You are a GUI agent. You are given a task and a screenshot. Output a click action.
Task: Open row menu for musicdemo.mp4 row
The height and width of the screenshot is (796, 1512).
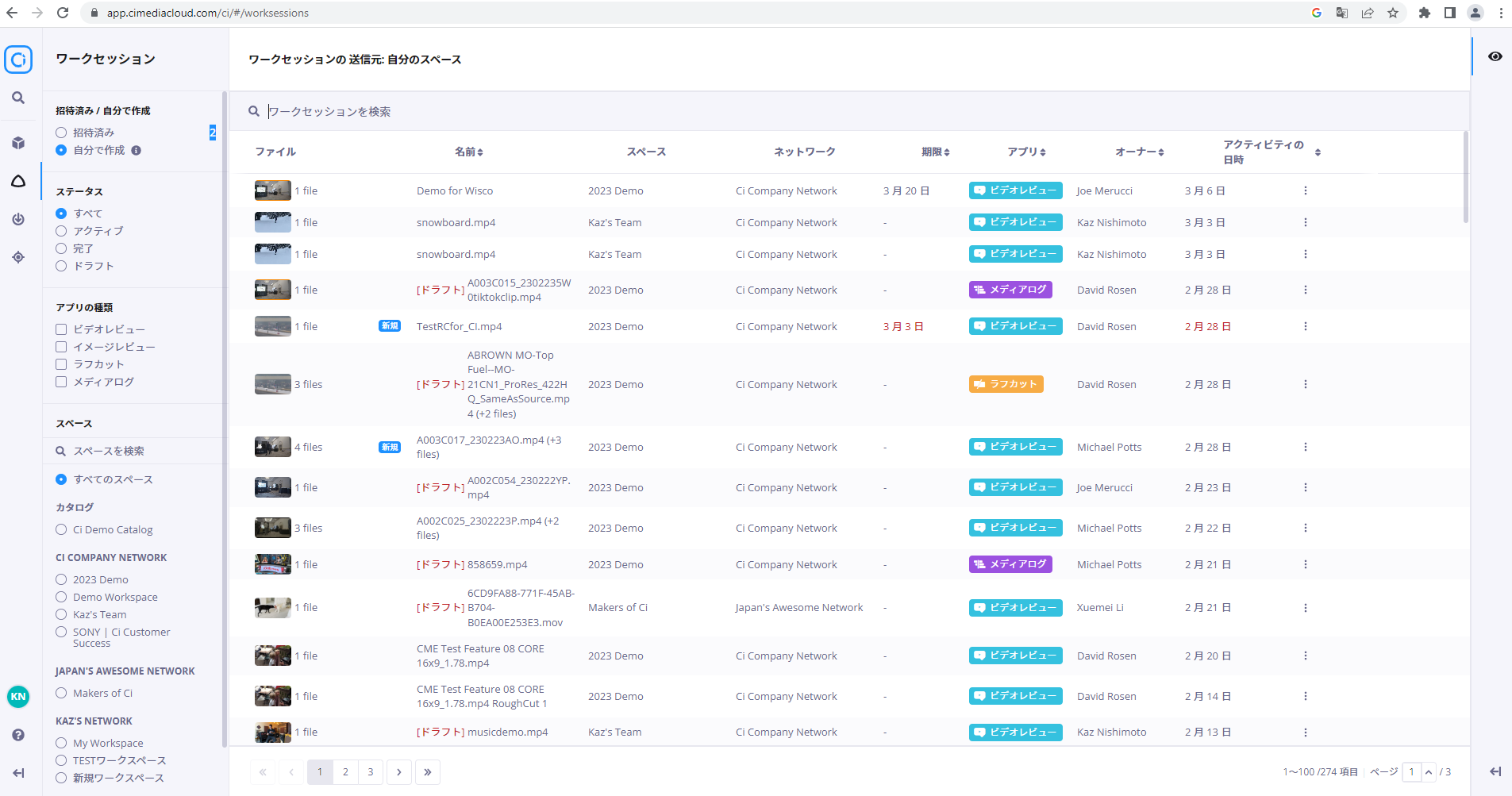[x=1305, y=732]
